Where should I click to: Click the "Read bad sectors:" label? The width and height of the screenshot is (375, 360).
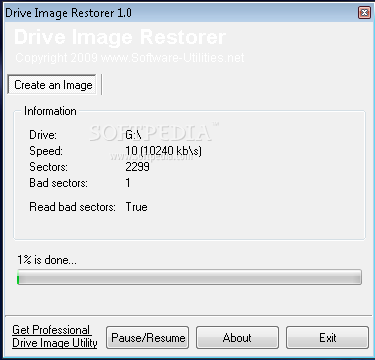pyautogui.click(x=72, y=207)
